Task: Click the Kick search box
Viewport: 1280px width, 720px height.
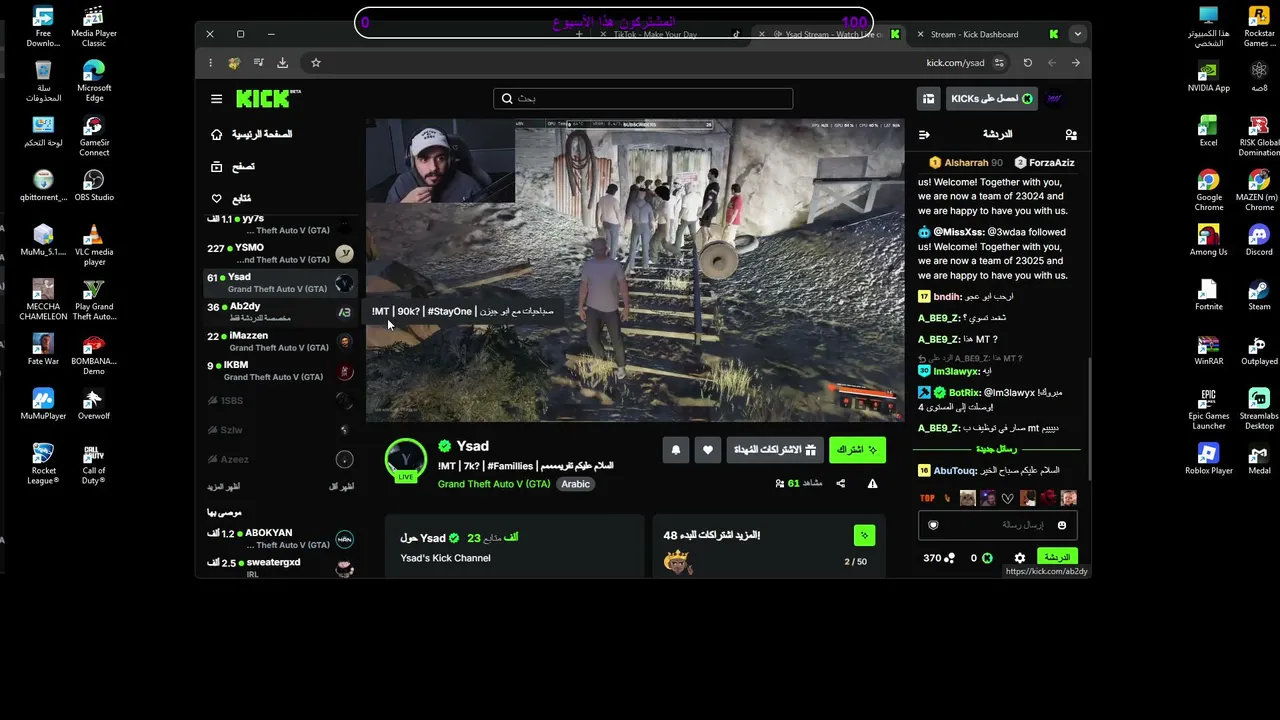Action: click(x=643, y=98)
